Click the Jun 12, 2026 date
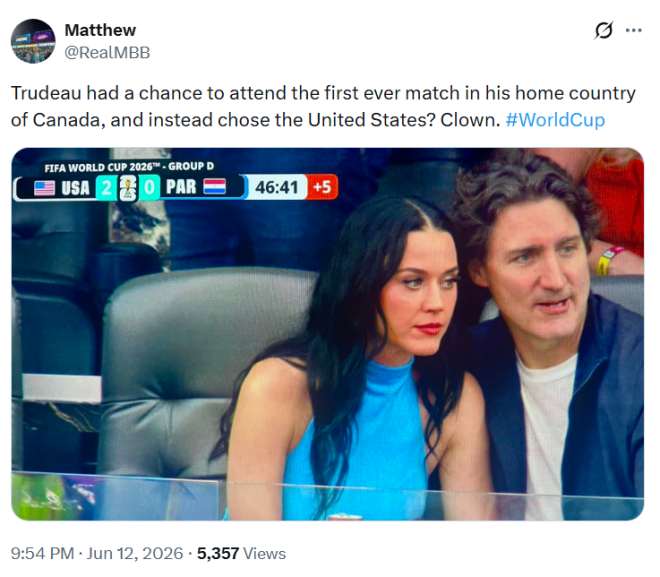The height and width of the screenshot is (577, 660). [135, 553]
